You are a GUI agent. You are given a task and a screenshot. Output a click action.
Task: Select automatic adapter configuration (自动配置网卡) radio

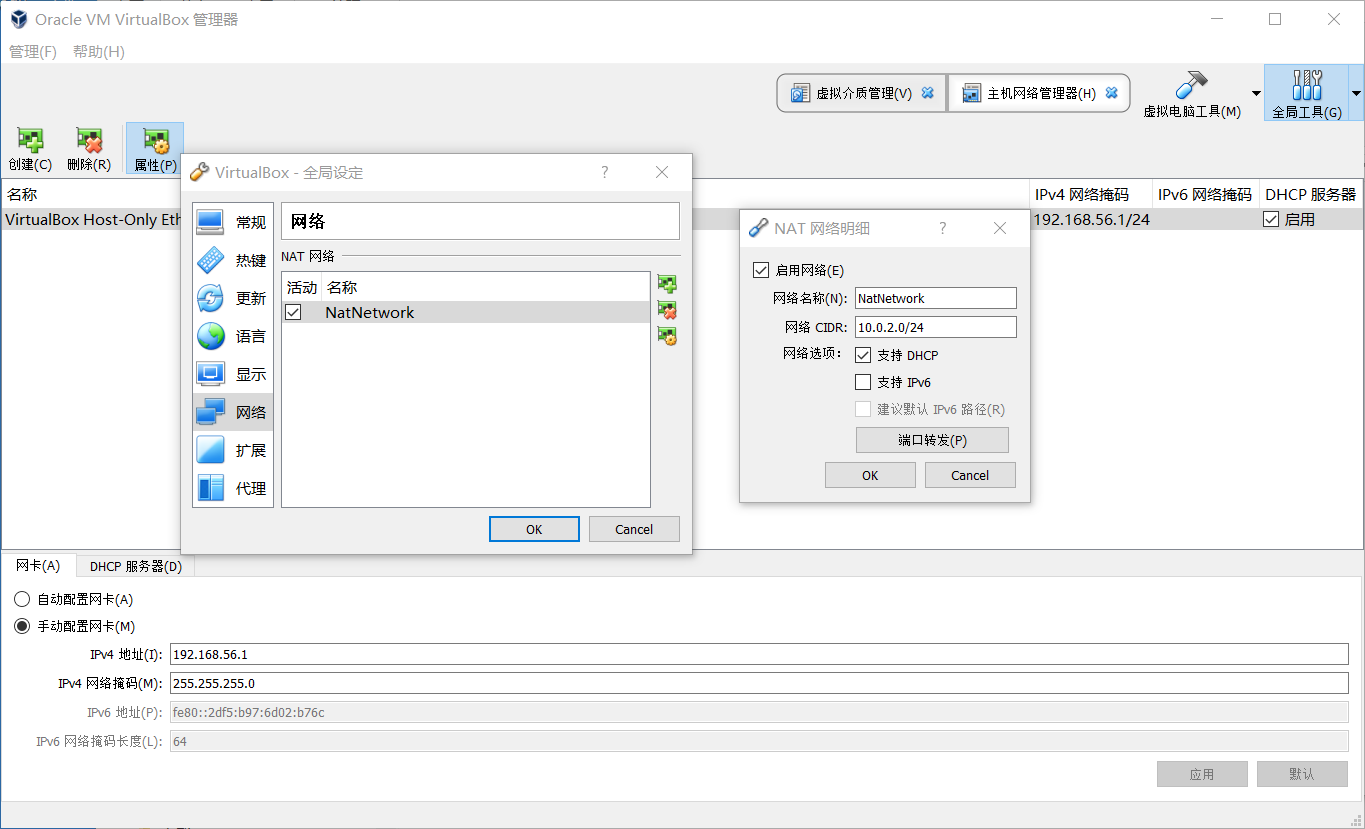[x=22, y=599]
